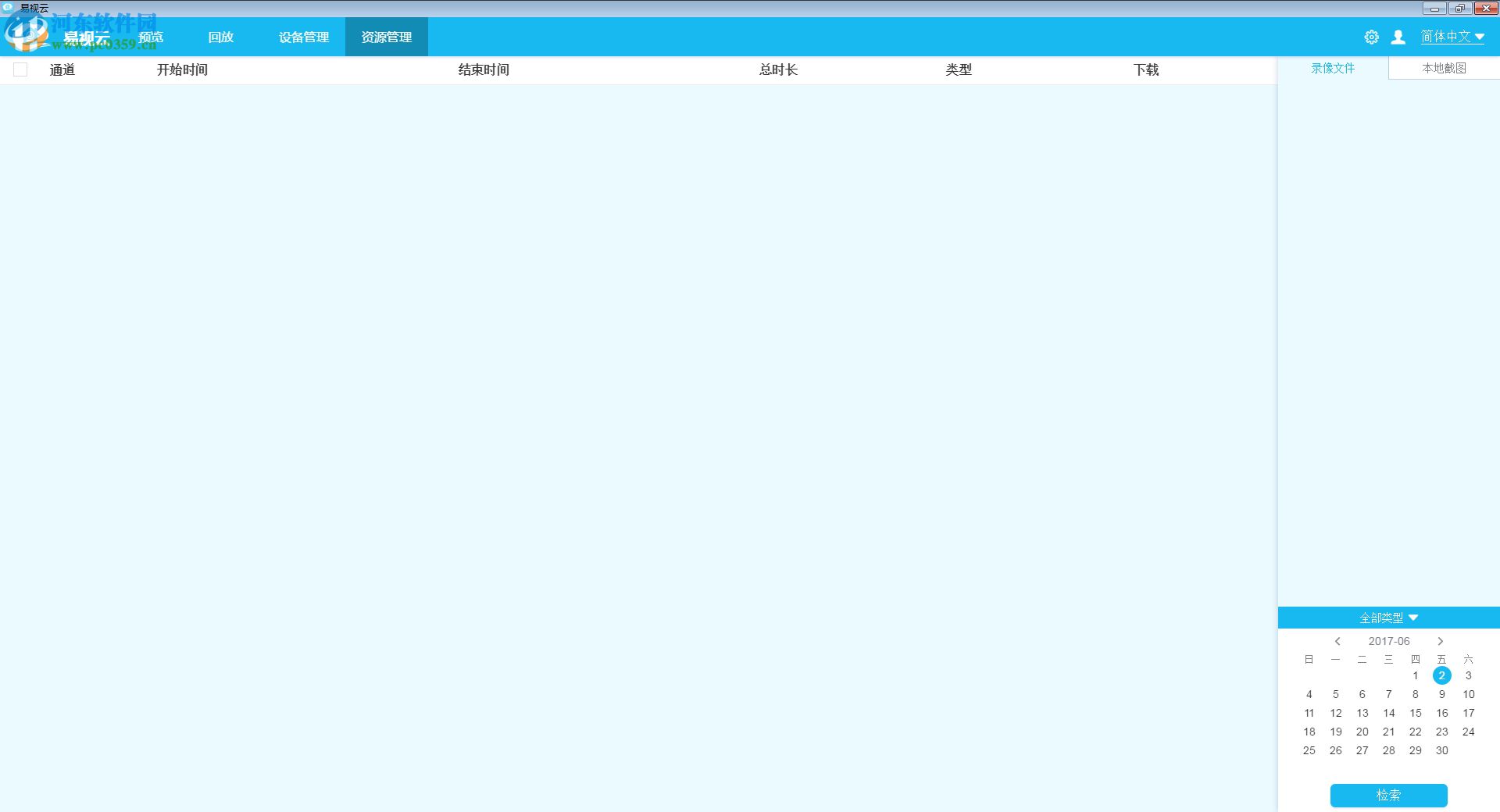
Task: Go to previous month in calendar
Action: click(x=1337, y=641)
